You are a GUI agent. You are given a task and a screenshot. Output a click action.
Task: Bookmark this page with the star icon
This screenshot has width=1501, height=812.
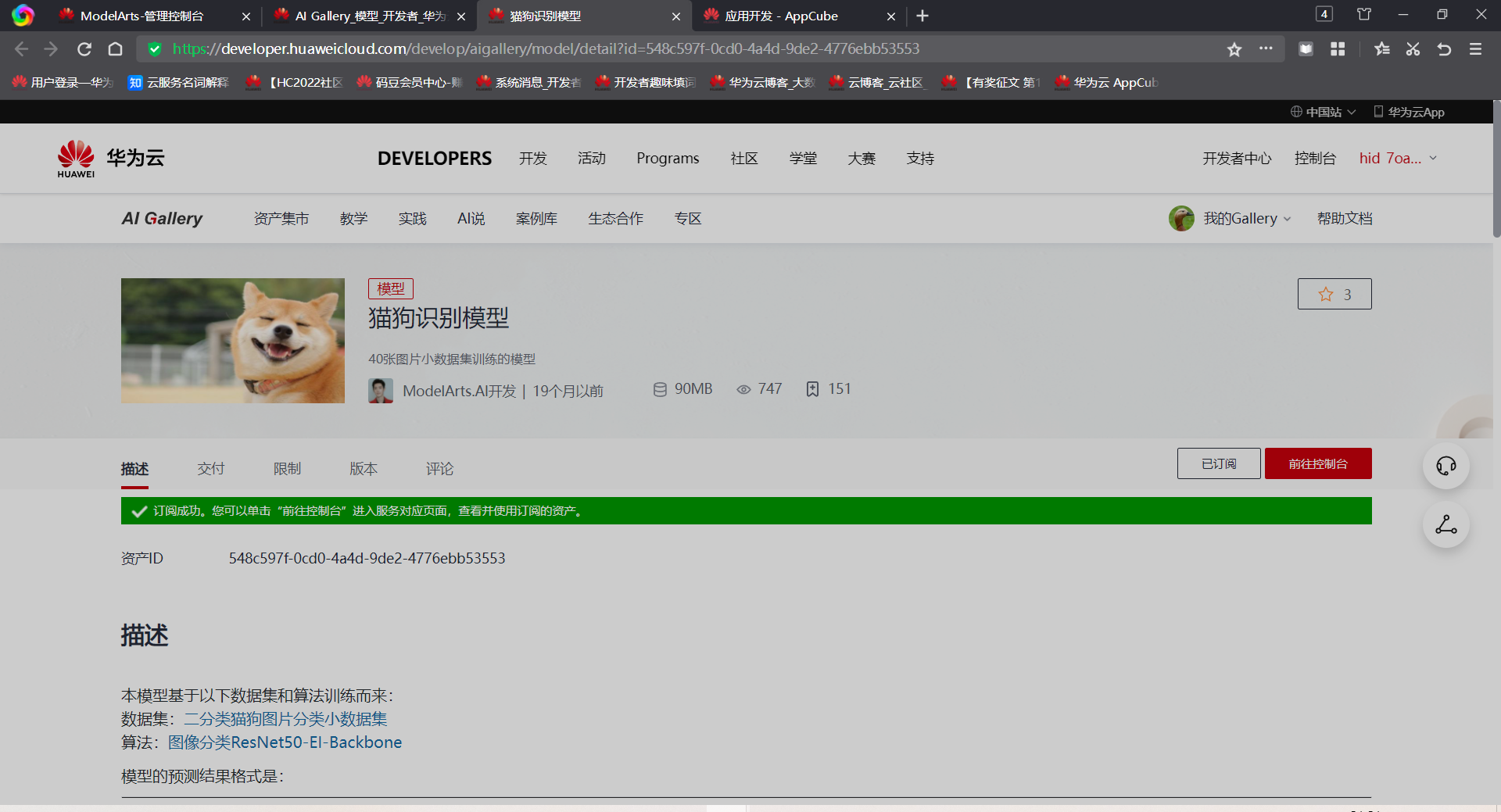click(x=1234, y=49)
